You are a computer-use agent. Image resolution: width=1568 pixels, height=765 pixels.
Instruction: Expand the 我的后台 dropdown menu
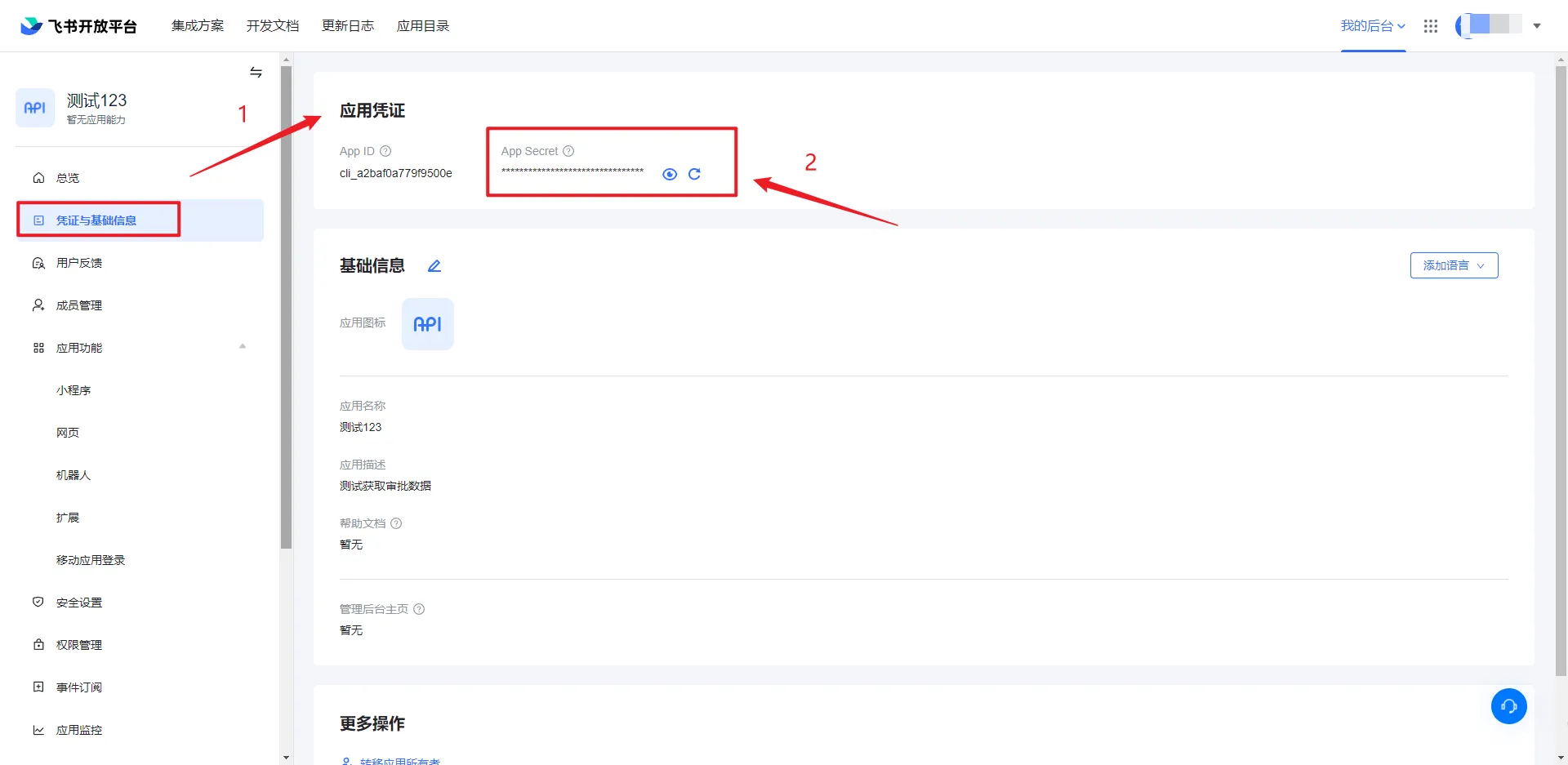(x=1373, y=26)
